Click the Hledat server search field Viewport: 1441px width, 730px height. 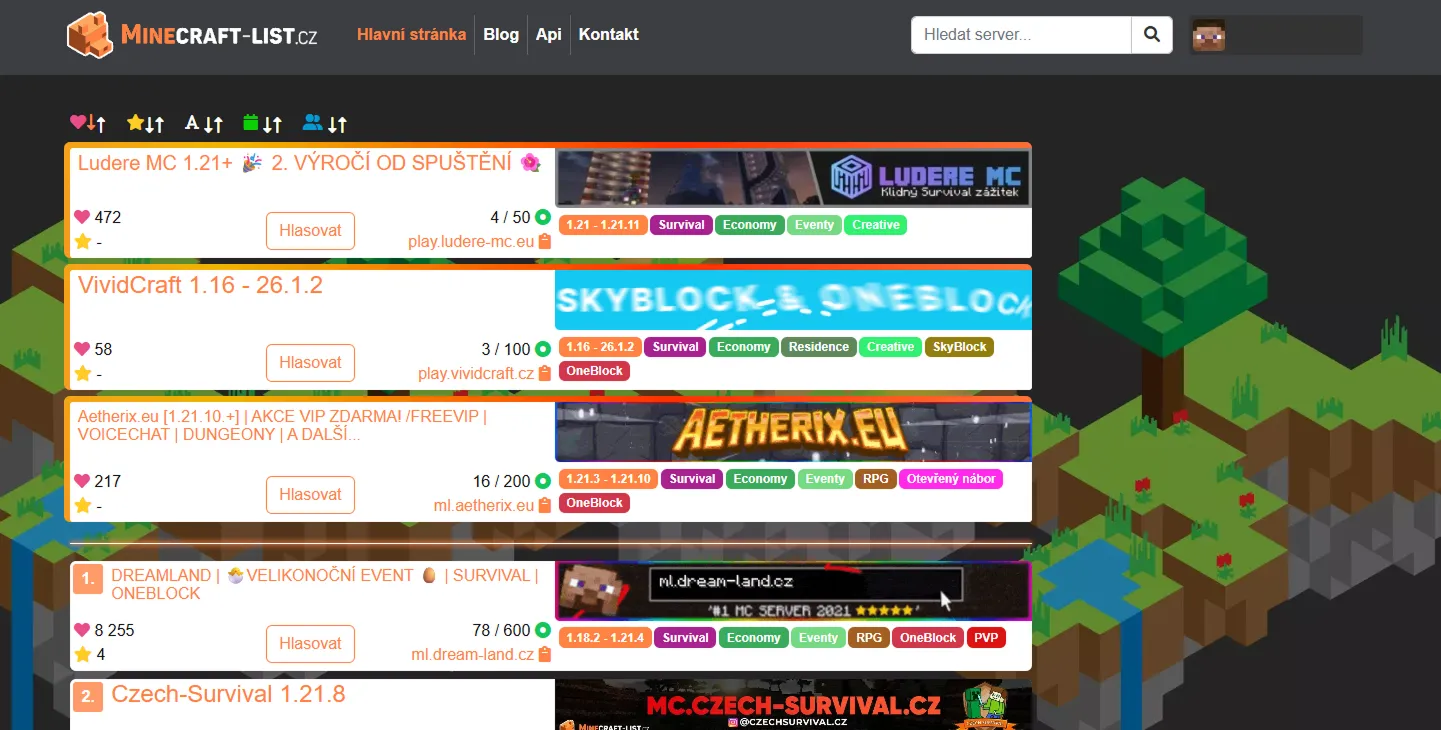pyautogui.click(x=1021, y=35)
